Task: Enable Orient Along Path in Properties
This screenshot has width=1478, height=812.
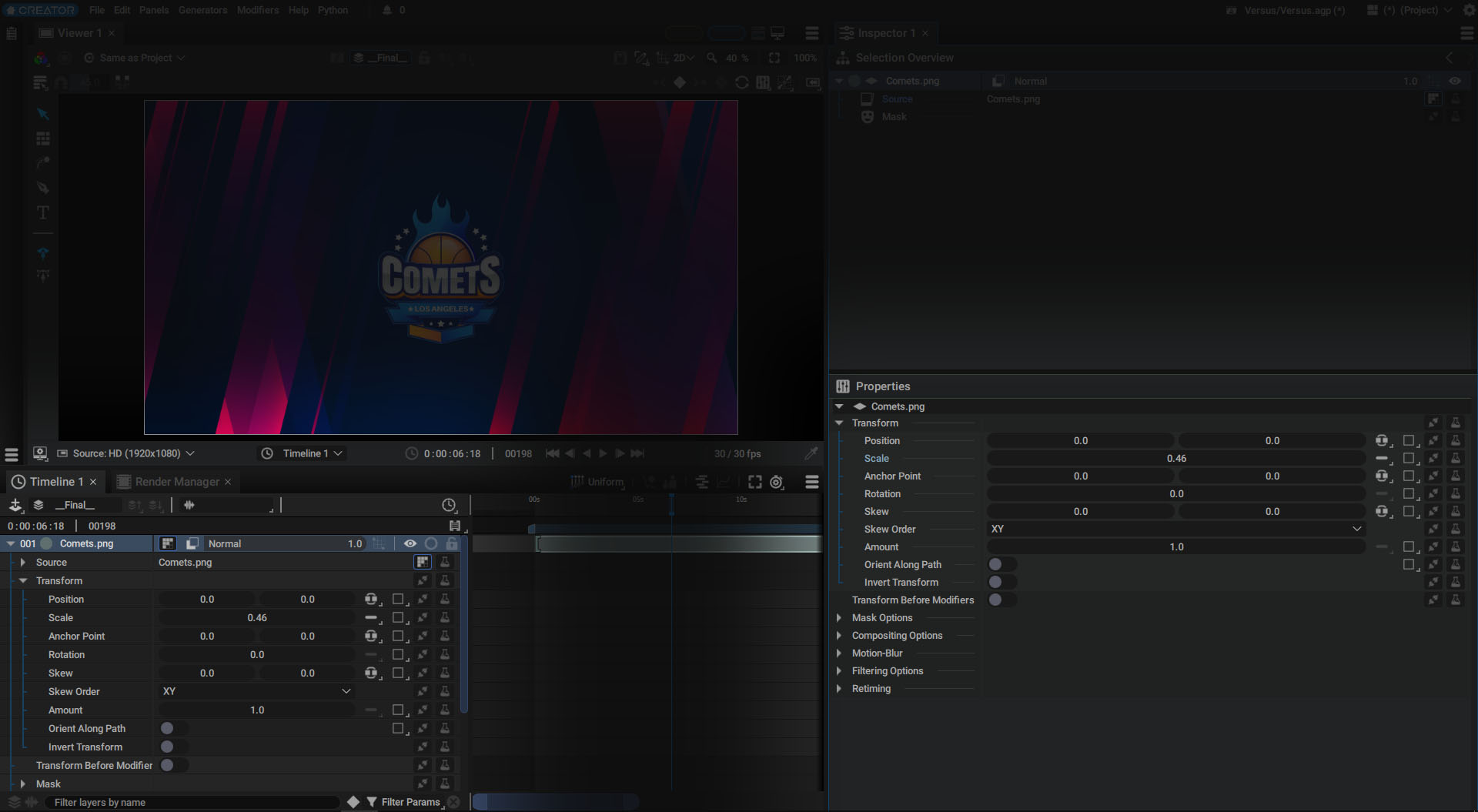Action: pos(1001,564)
